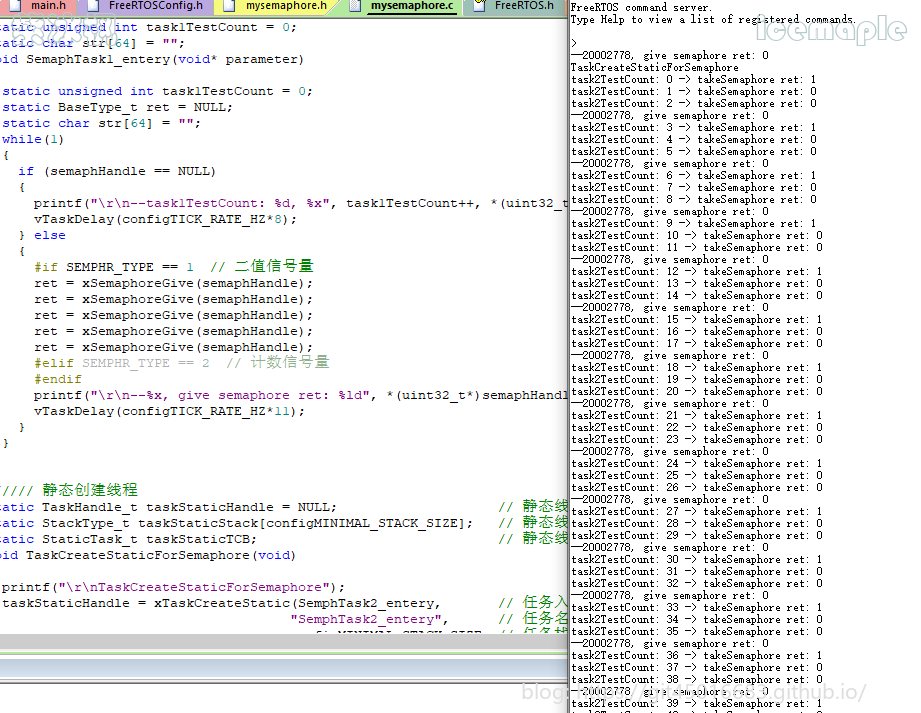Click the 'taskStaticHandle = xTaskCreateStatic(' line

[x=221, y=603]
